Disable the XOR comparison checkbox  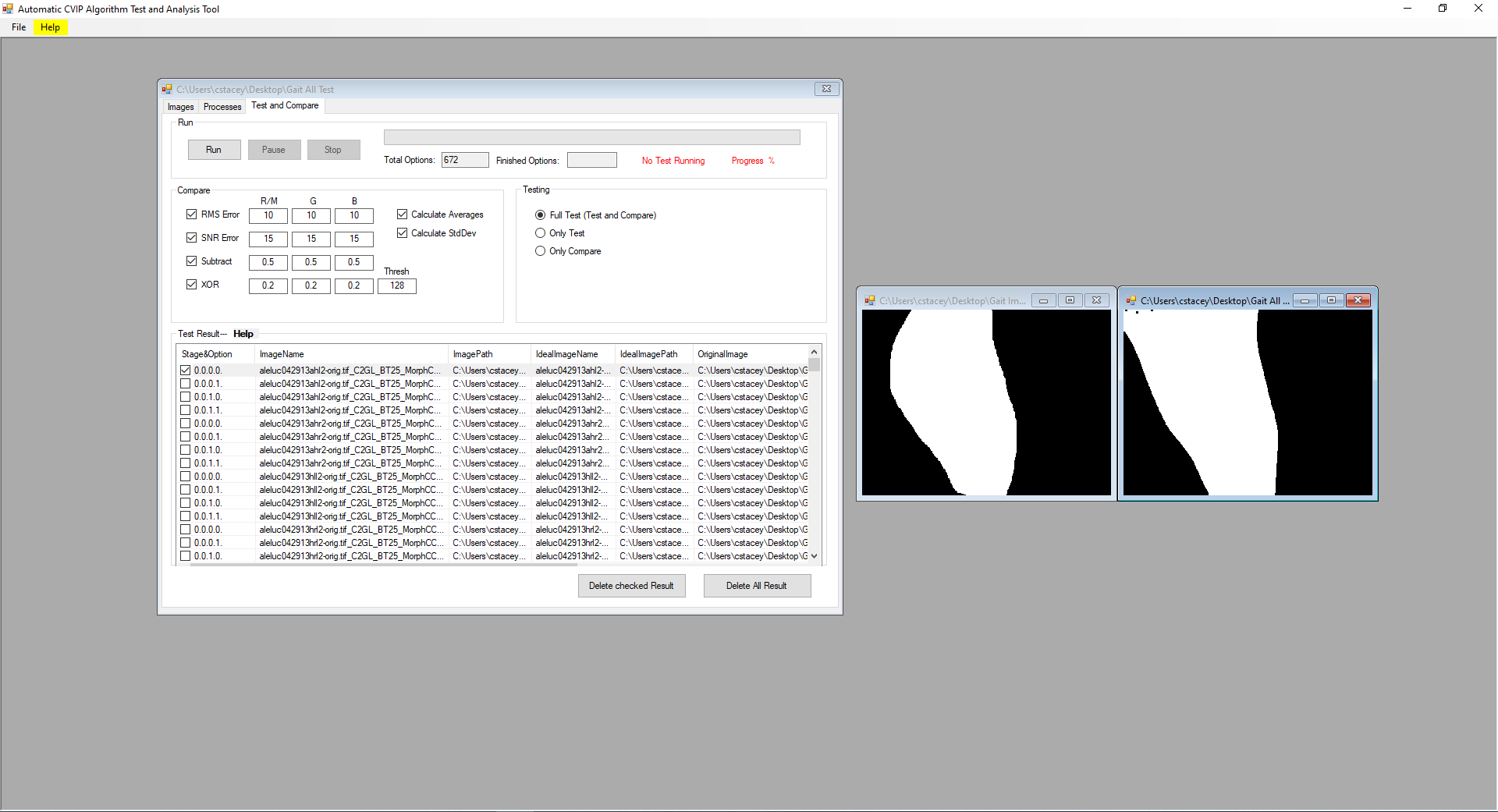191,285
